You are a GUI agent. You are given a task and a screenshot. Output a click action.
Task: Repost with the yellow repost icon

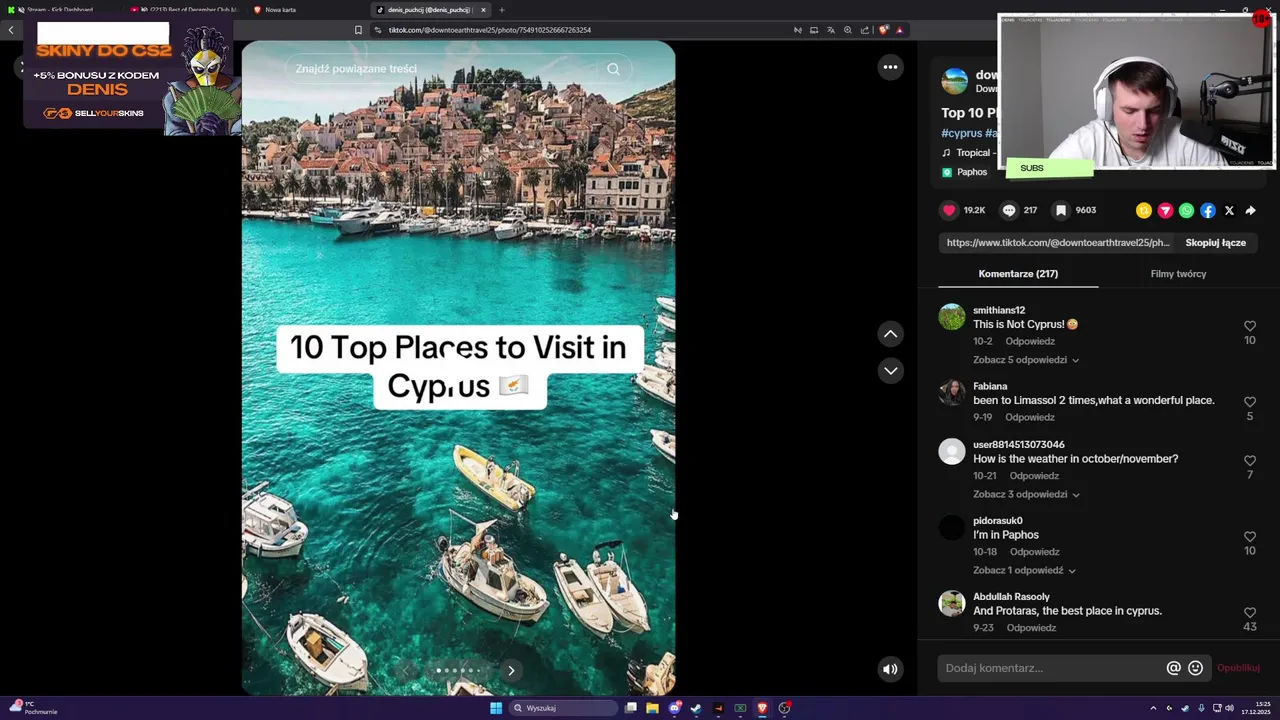1144,210
